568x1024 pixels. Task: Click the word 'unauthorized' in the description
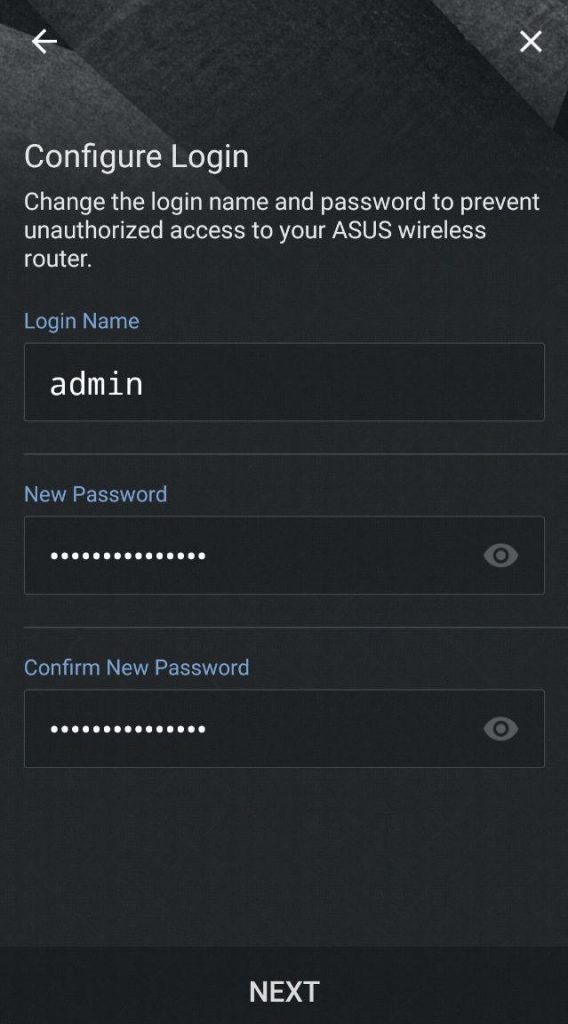click(x=92, y=231)
